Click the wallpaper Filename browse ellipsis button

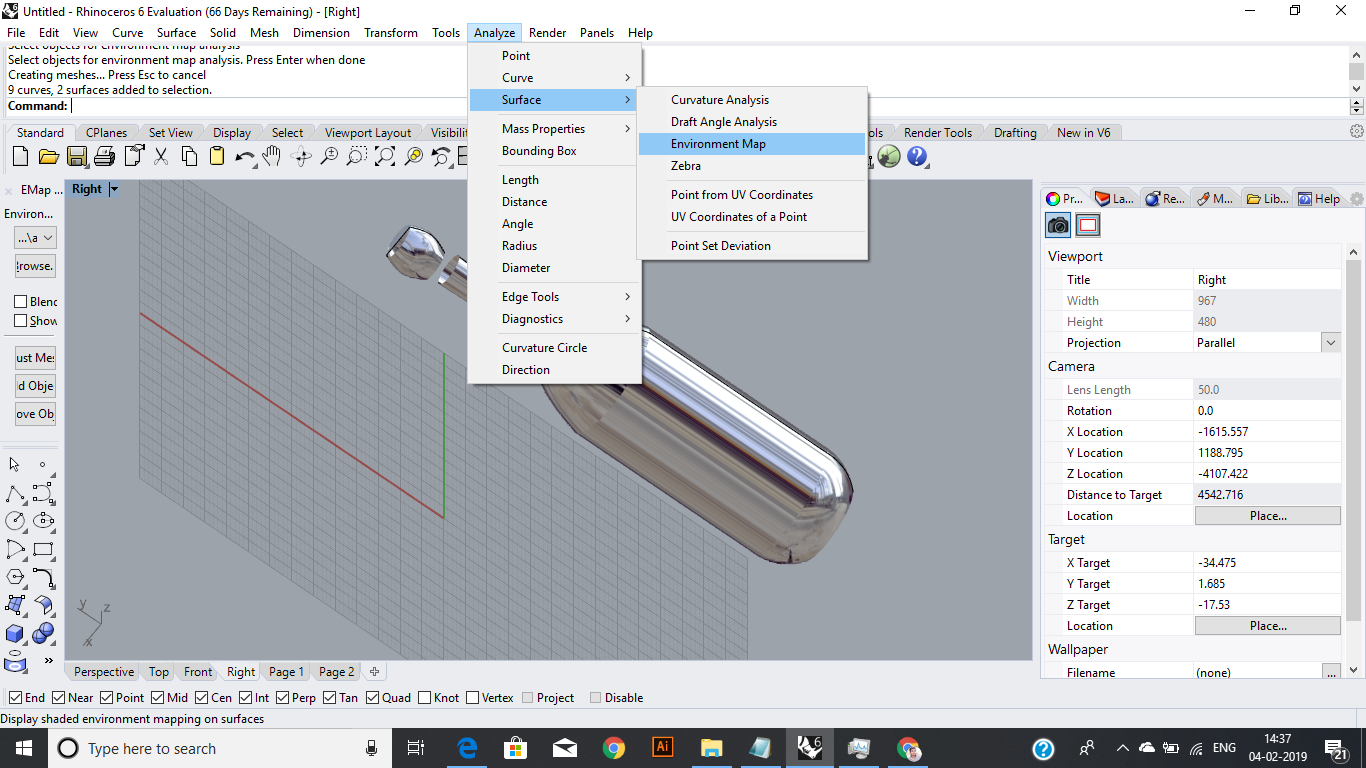click(1330, 673)
